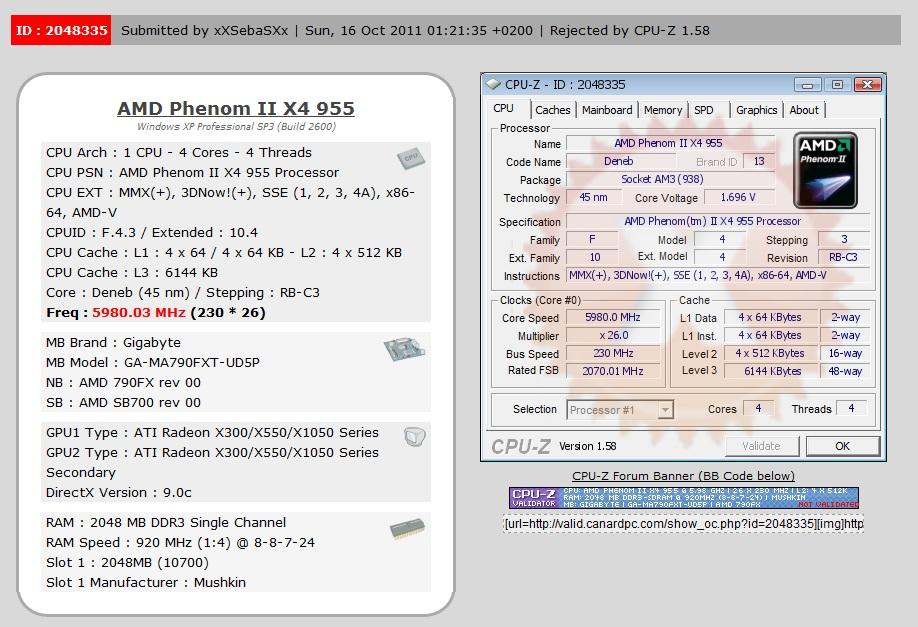
Task: Open the About tab
Action: (804, 110)
